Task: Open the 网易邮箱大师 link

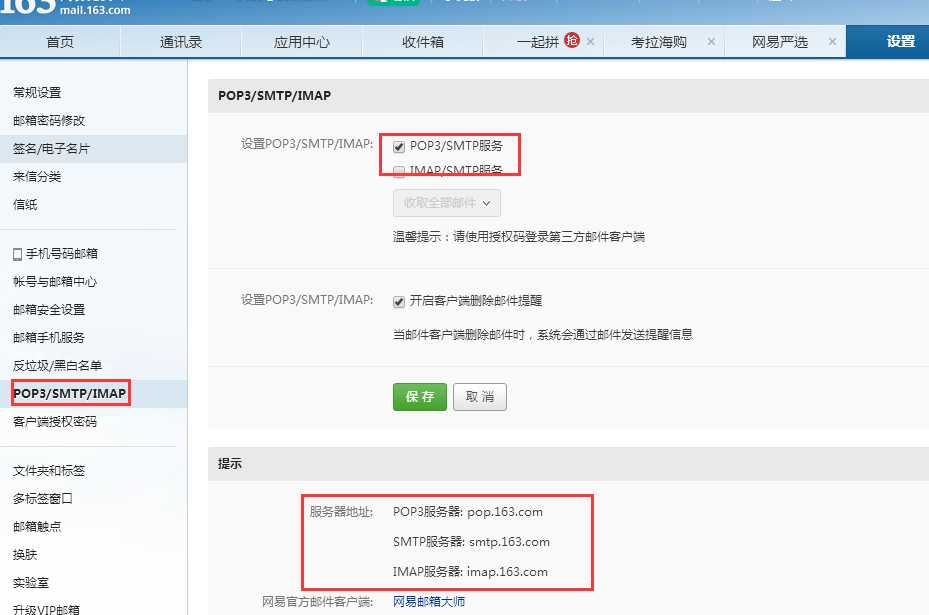Action: point(429,602)
